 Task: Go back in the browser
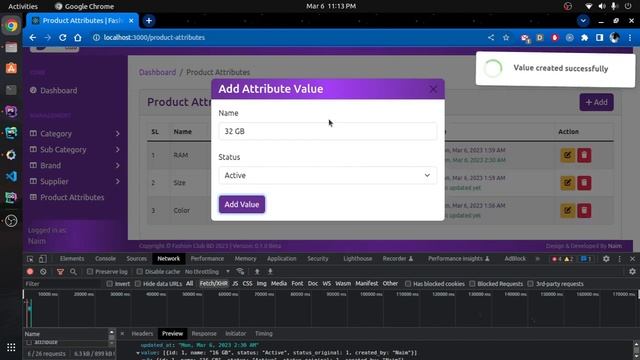[33, 38]
